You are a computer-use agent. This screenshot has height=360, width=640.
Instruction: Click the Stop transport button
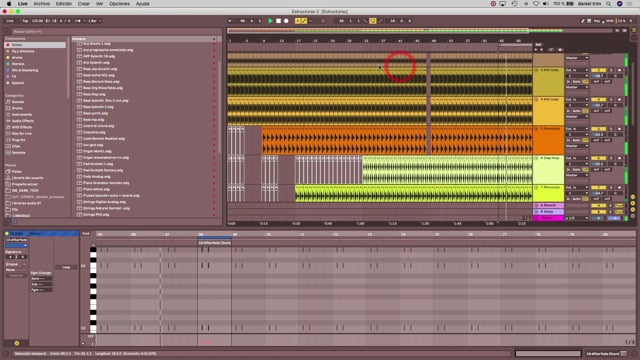click(278, 21)
